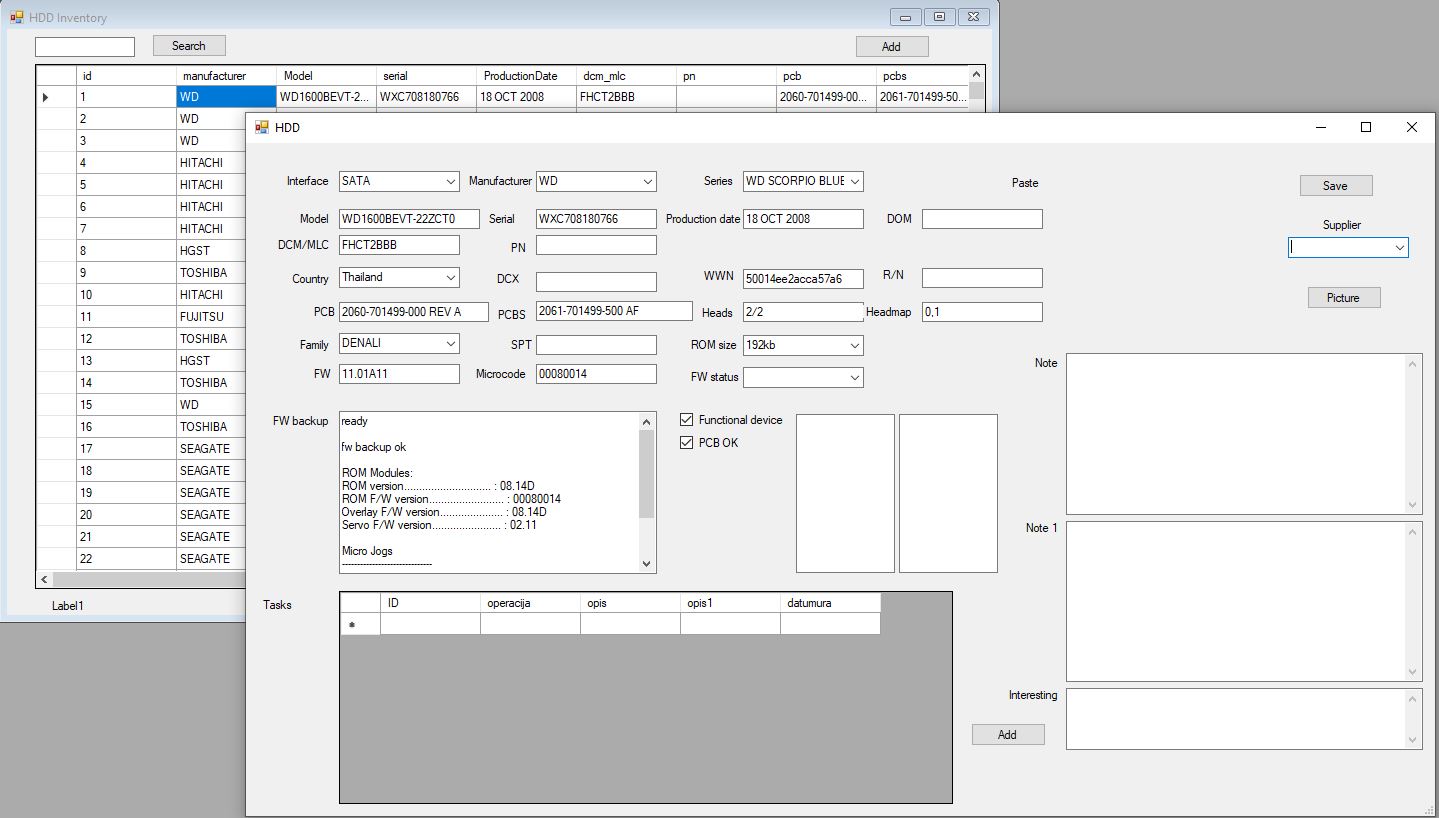Click the Production date field
This screenshot has width=1439, height=818.
pos(803,218)
